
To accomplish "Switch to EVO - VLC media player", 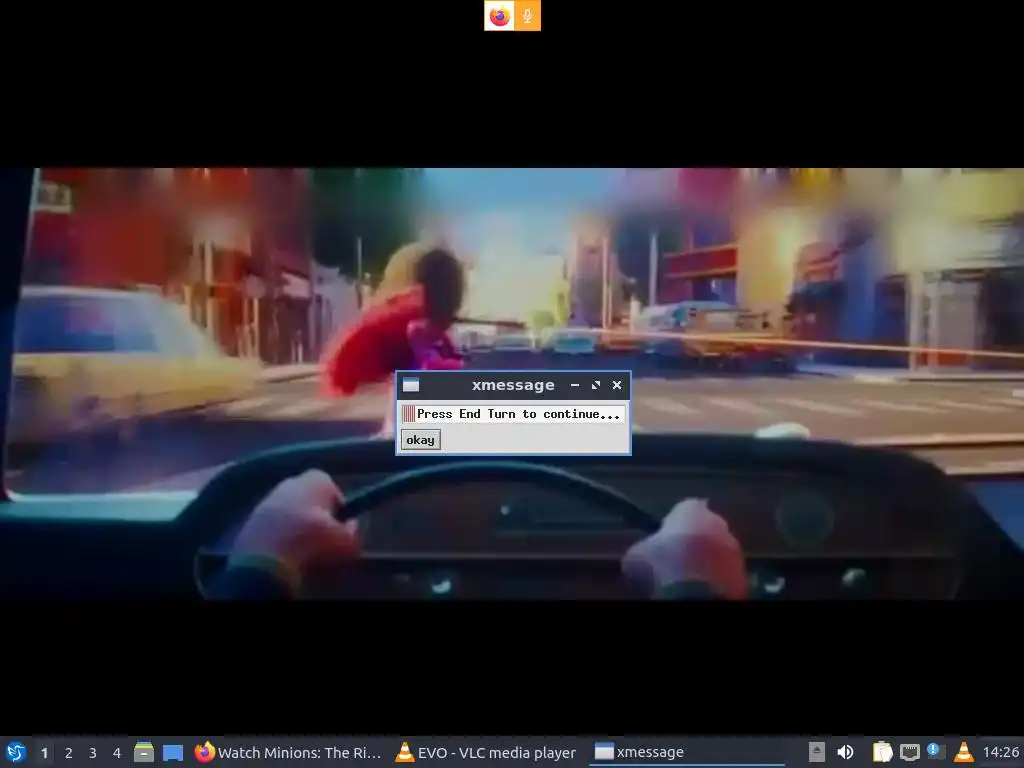I will point(487,752).
